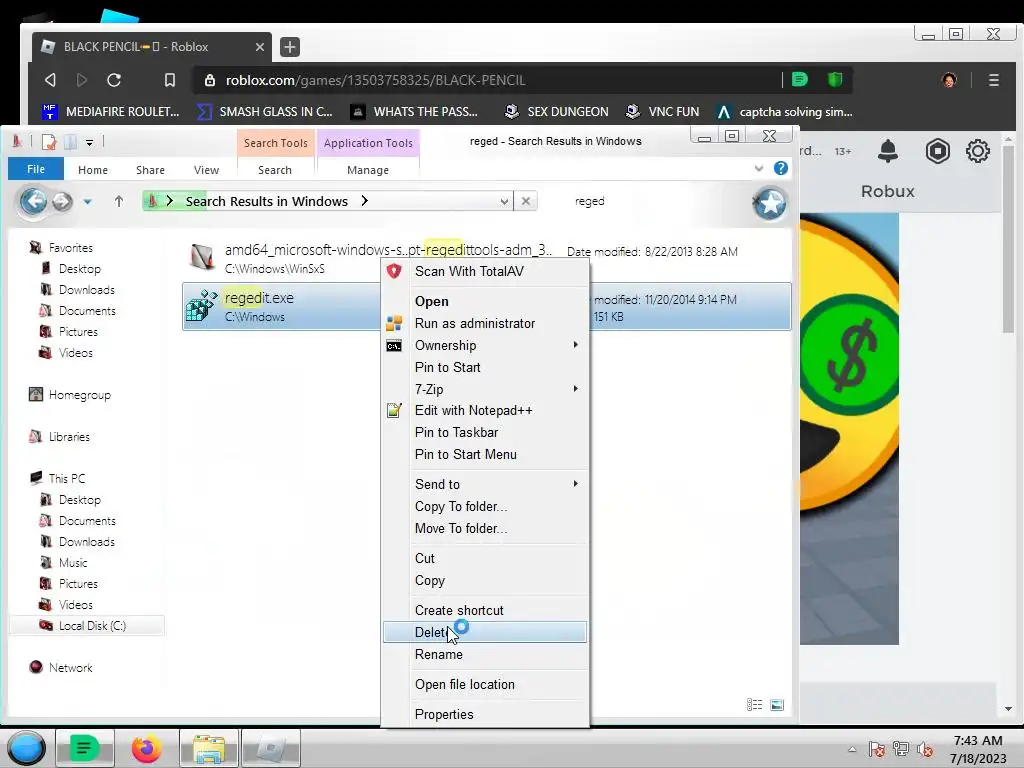Choose Properties in context menu
The height and width of the screenshot is (768, 1024).
(x=485, y=714)
